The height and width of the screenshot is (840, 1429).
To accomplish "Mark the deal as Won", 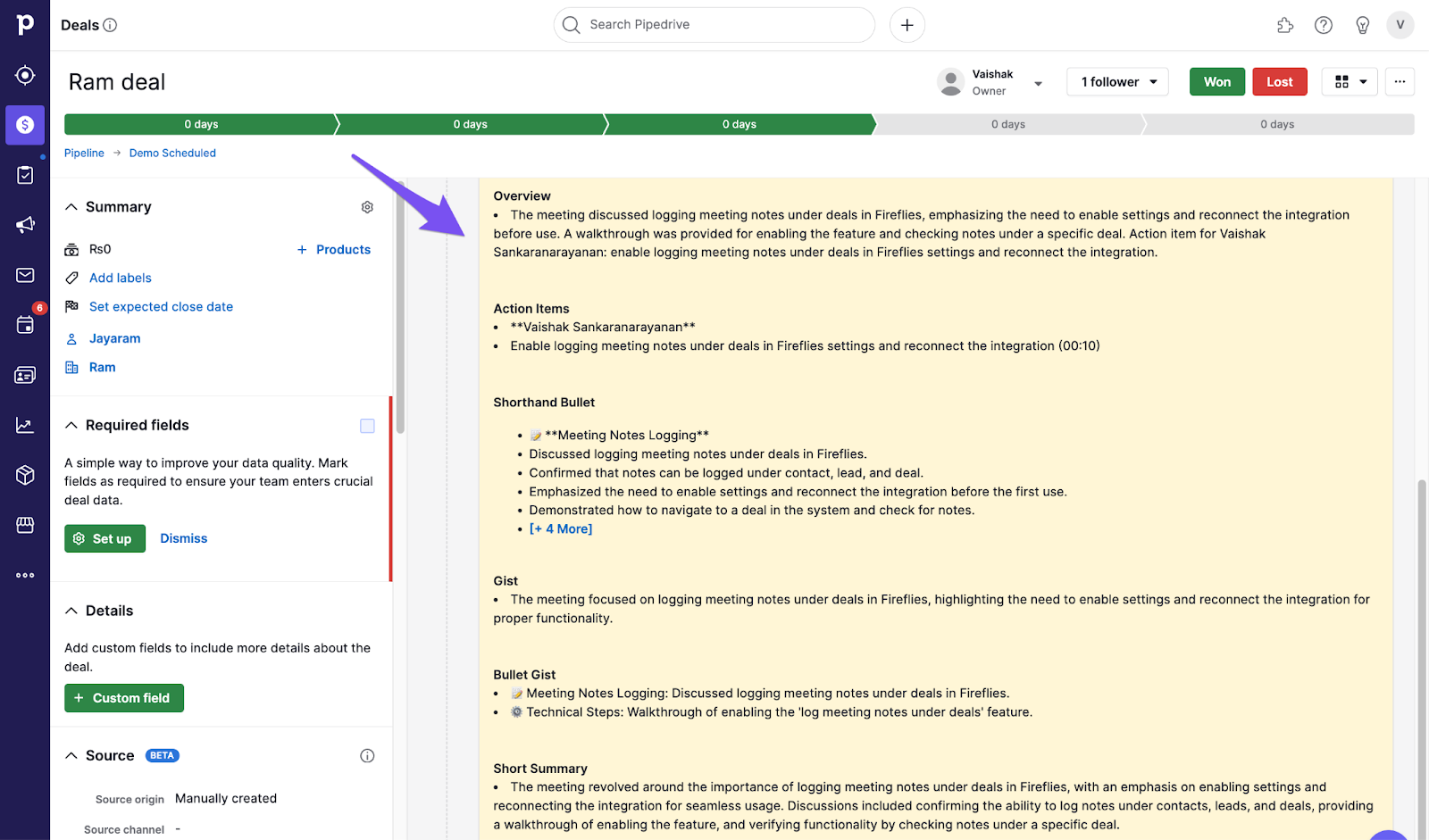I will point(1216,82).
